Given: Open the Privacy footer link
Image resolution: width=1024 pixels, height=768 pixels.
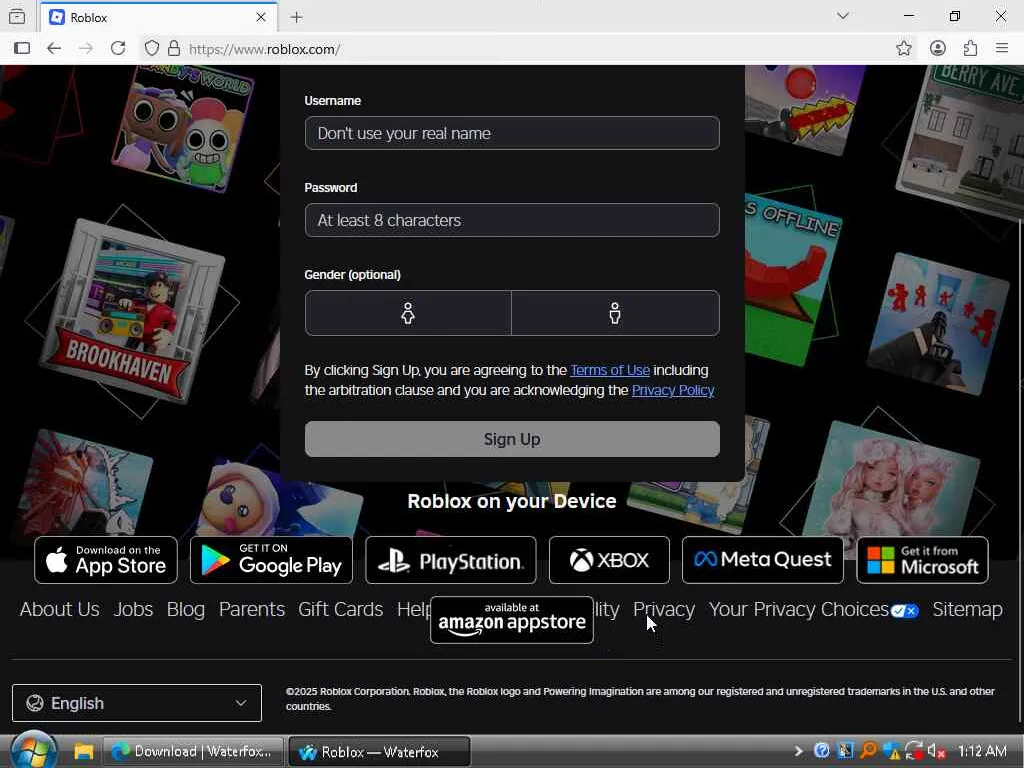Looking at the screenshot, I should [664, 609].
